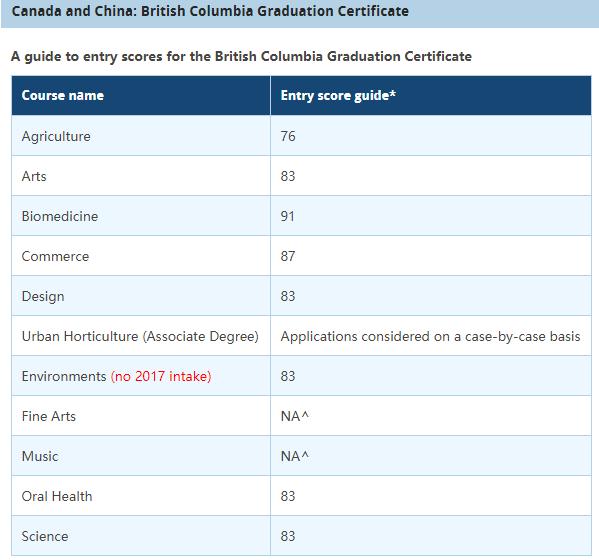
Task: Select the Fine Arts course cell
Action: (x=141, y=416)
